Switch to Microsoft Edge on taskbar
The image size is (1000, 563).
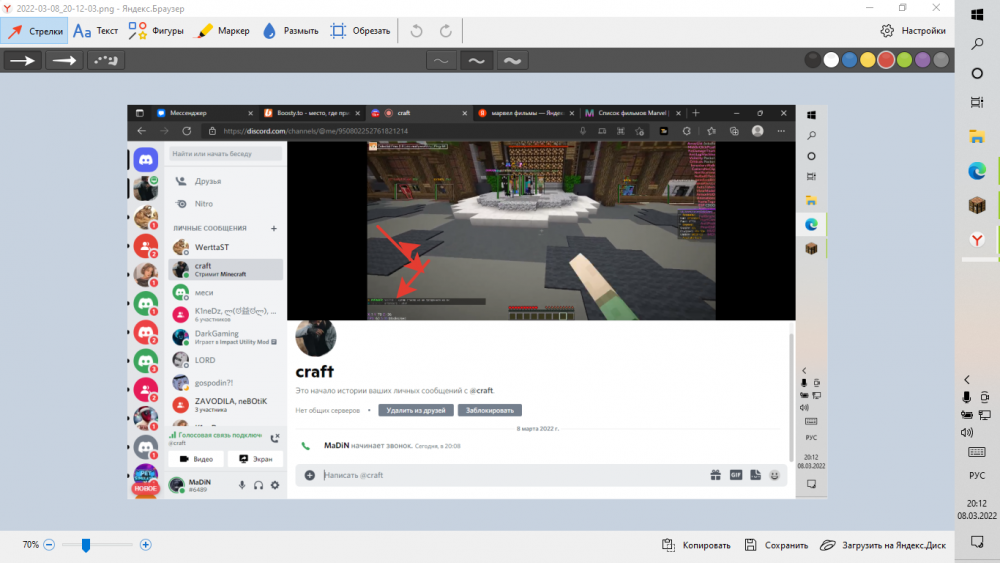tap(977, 171)
